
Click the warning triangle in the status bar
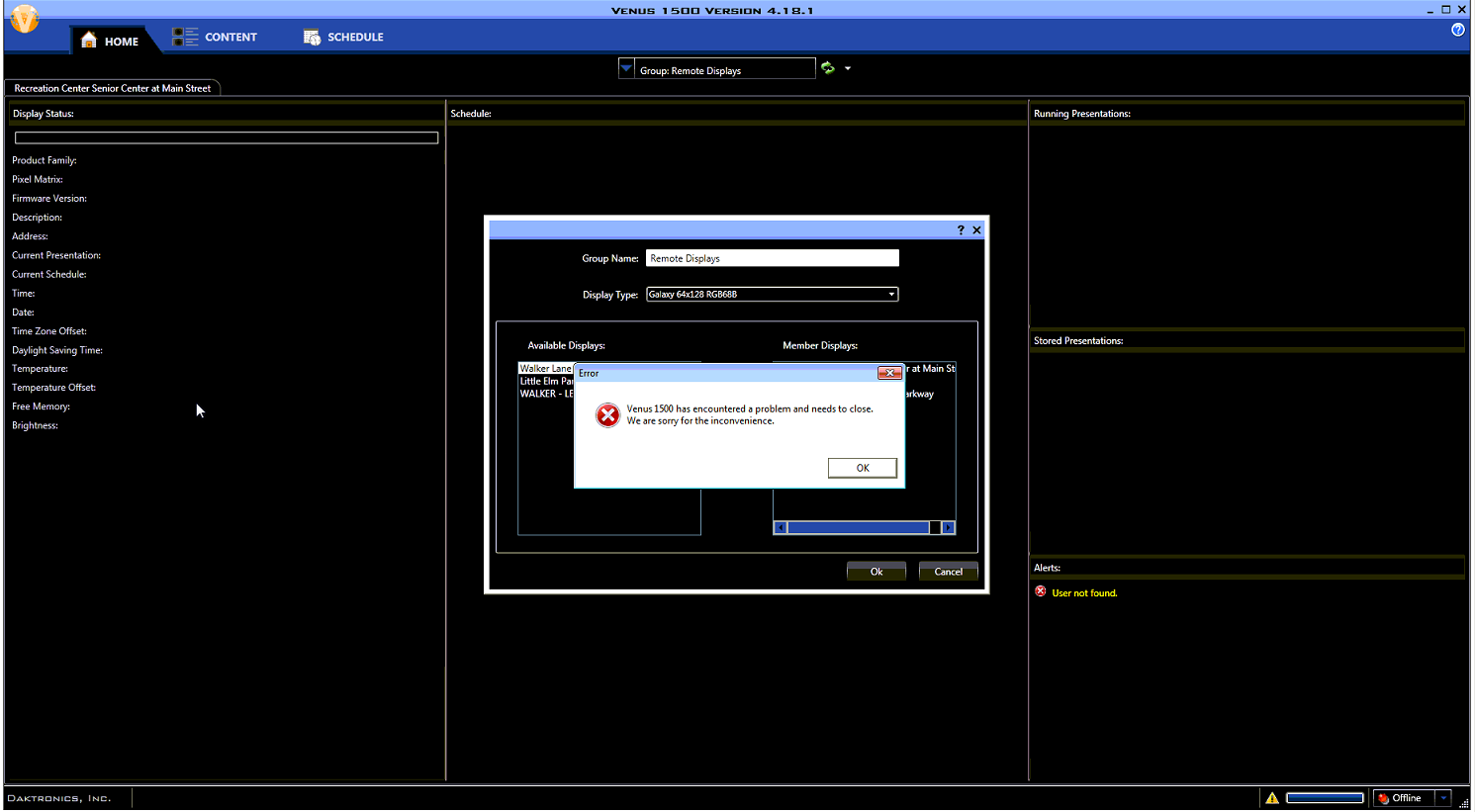click(x=1272, y=797)
